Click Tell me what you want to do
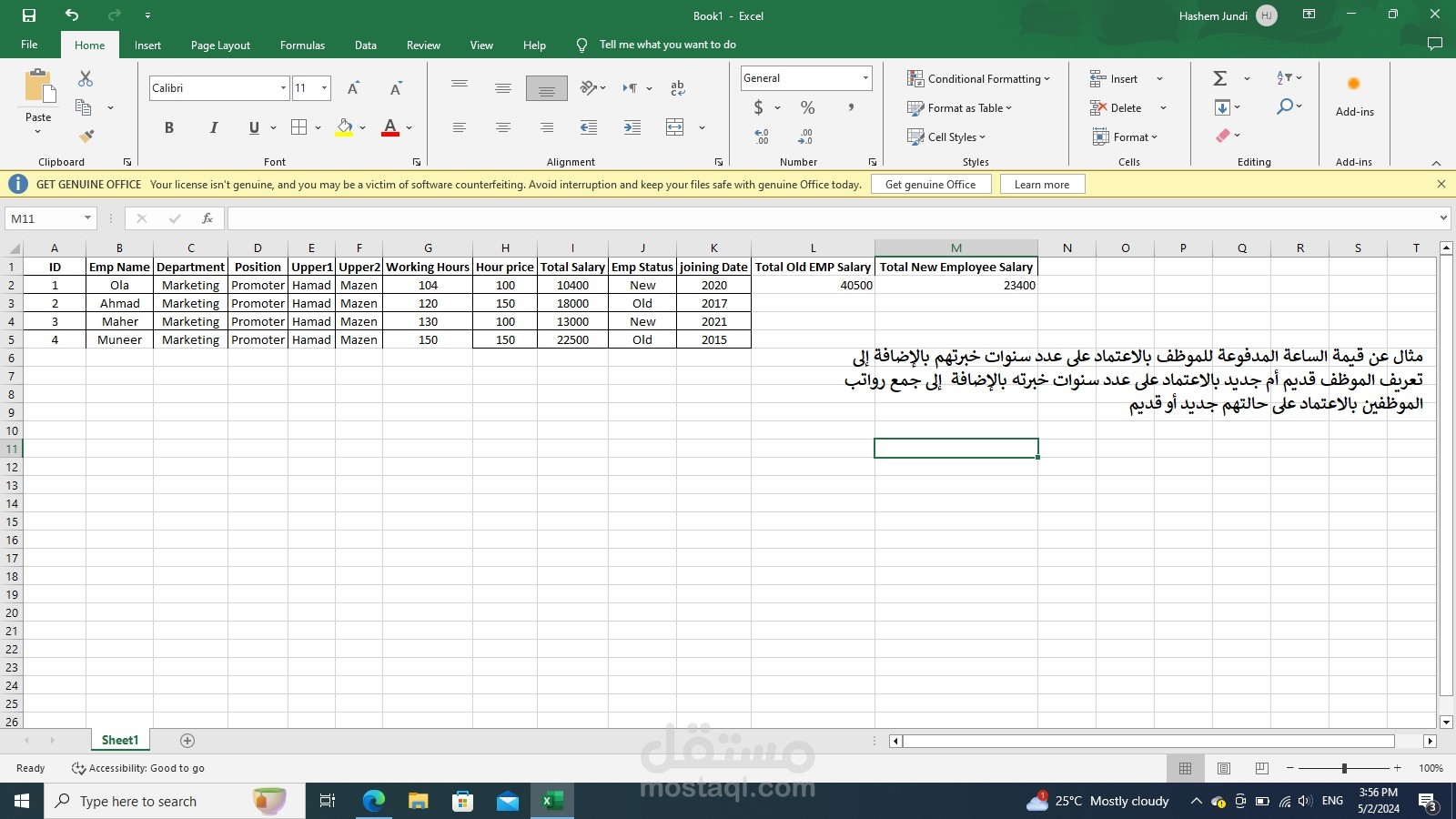Screen dimensions: 1456x819 point(667,45)
